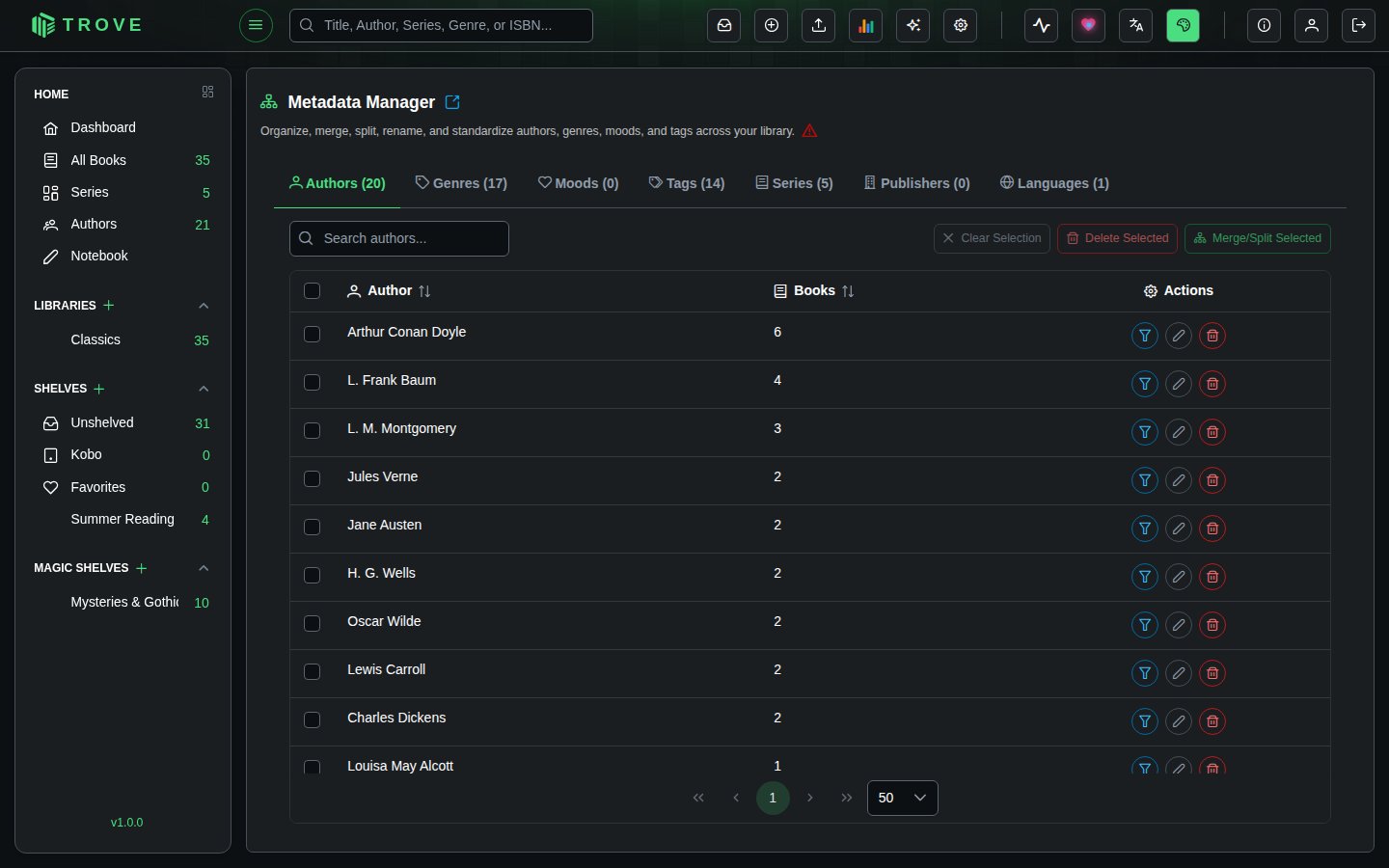
Task: Click the Home section layout icon
Action: tap(207, 92)
